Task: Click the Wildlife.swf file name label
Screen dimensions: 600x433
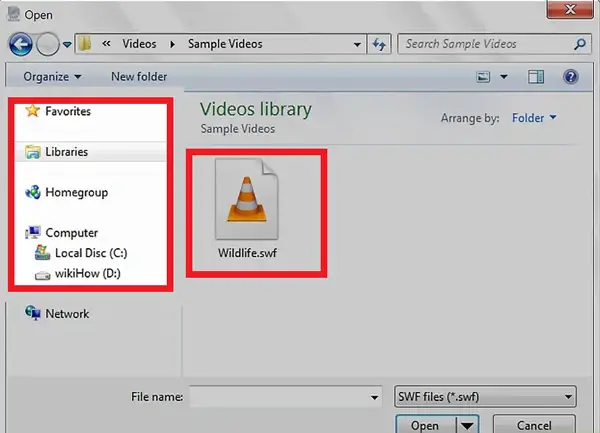Action: (x=247, y=253)
